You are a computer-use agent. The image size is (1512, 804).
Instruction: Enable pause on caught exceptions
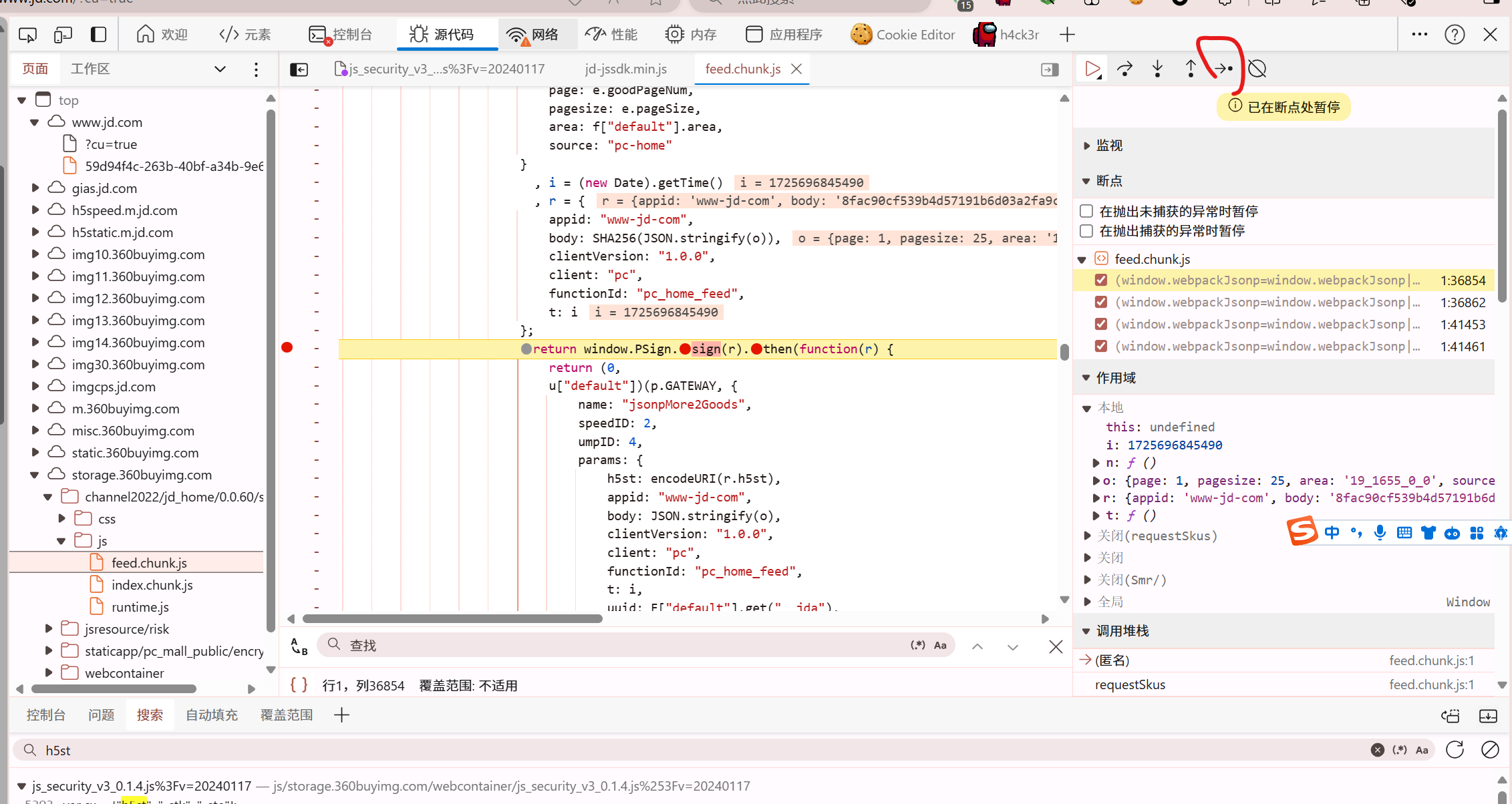1086,230
